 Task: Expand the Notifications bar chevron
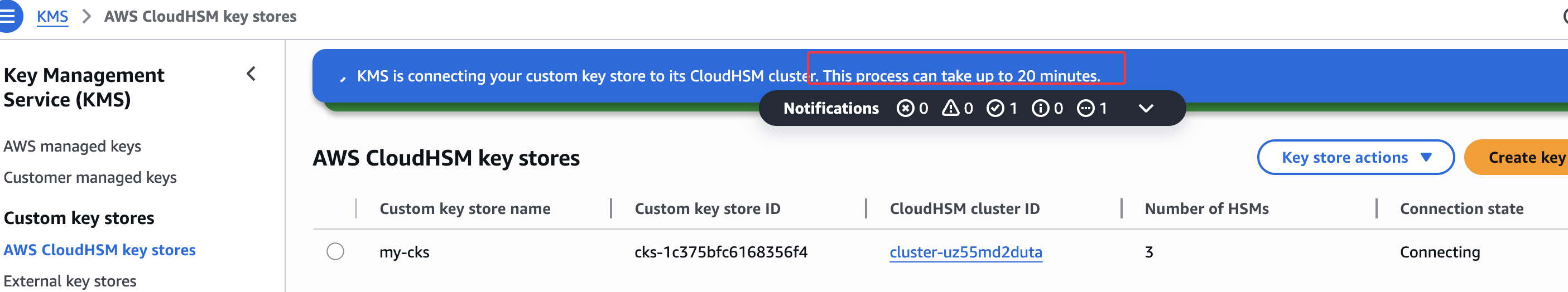(x=1146, y=108)
